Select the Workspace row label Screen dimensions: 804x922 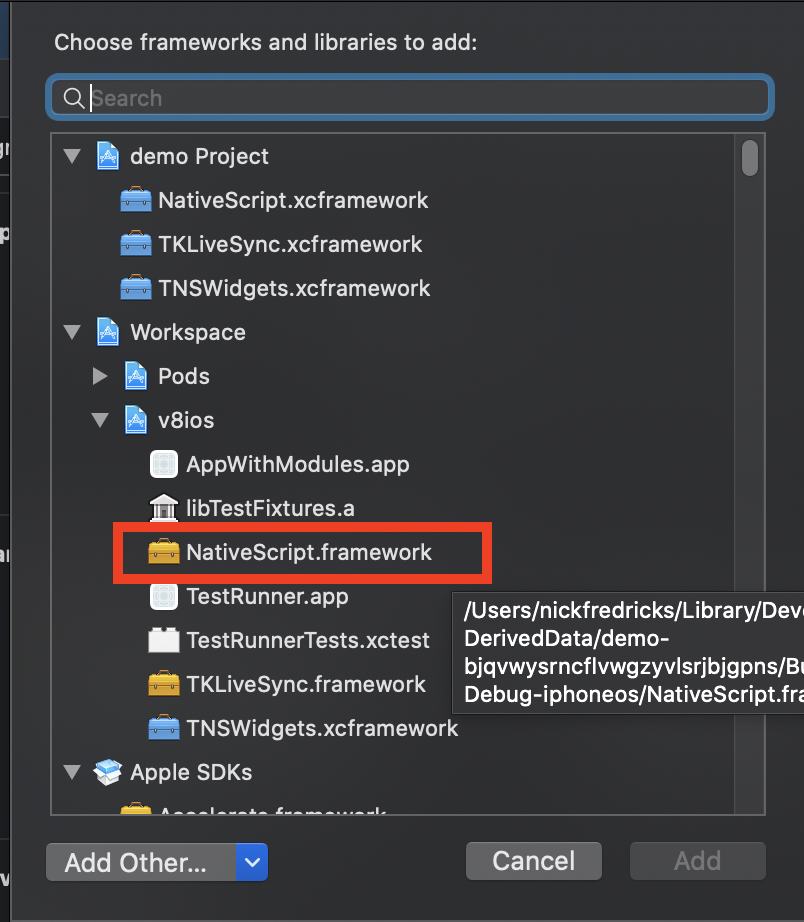pos(188,333)
